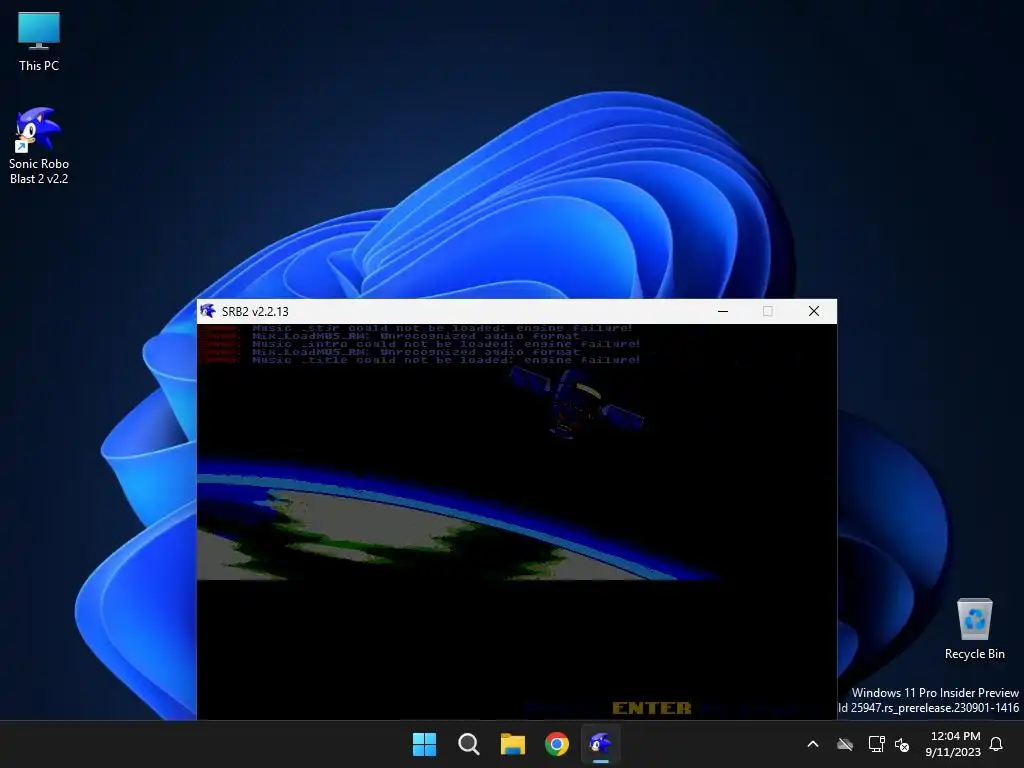Launch File Explorer from the taskbar
Screen dimensions: 1024x768
[513, 744]
